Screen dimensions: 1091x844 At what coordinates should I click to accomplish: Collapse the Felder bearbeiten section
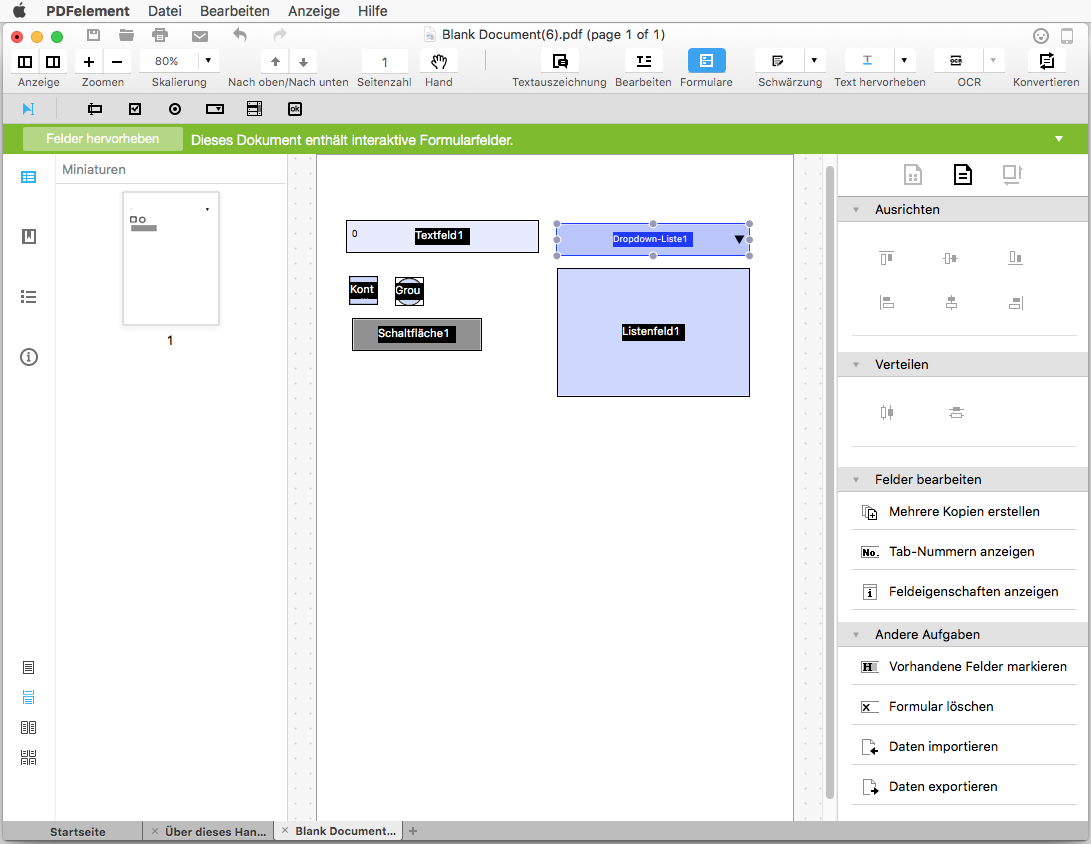(856, 479)
